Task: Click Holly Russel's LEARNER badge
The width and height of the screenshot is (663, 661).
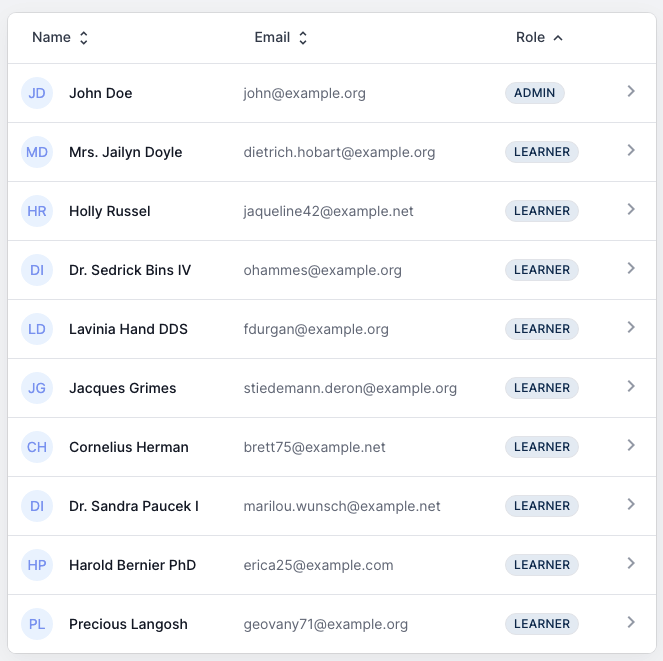Action: pos(541,211)
